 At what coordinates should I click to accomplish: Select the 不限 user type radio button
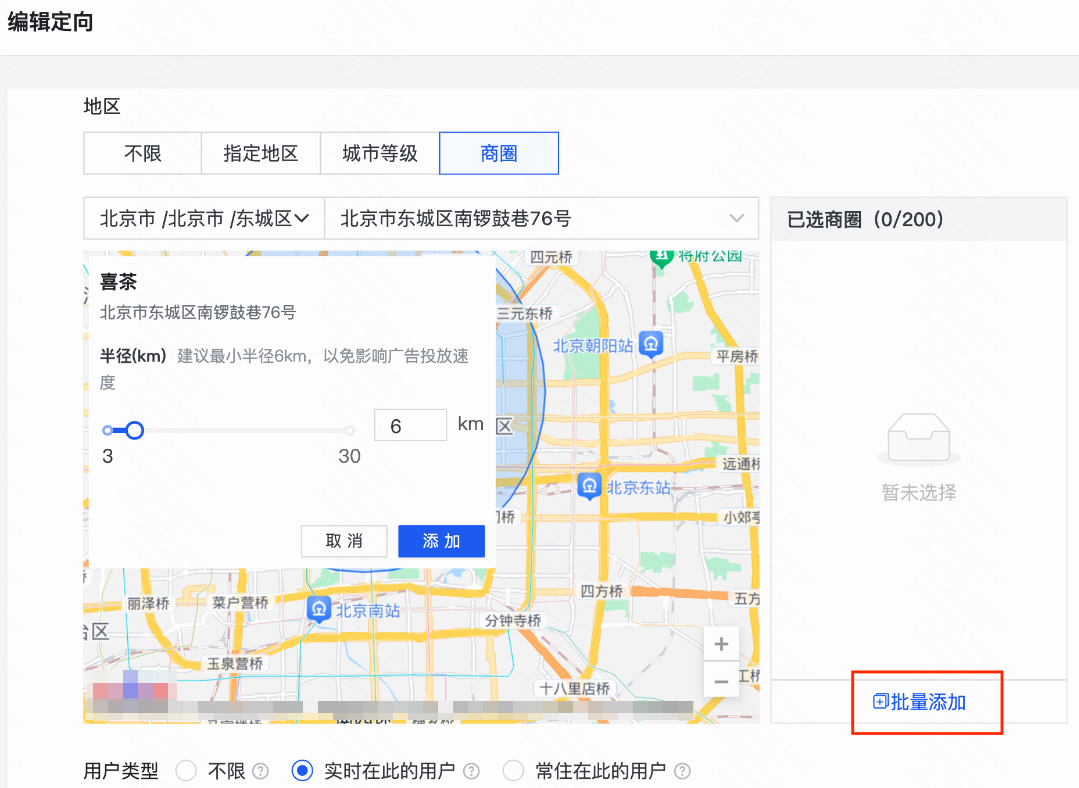click(x=185, y=771)
